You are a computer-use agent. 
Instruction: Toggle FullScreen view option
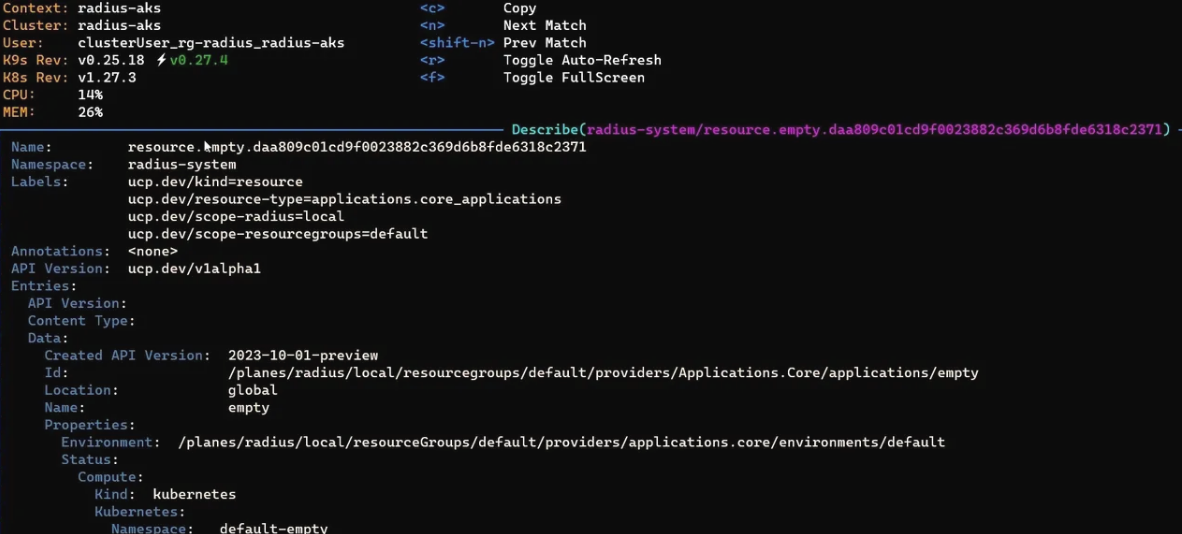(x=573, y=77)
